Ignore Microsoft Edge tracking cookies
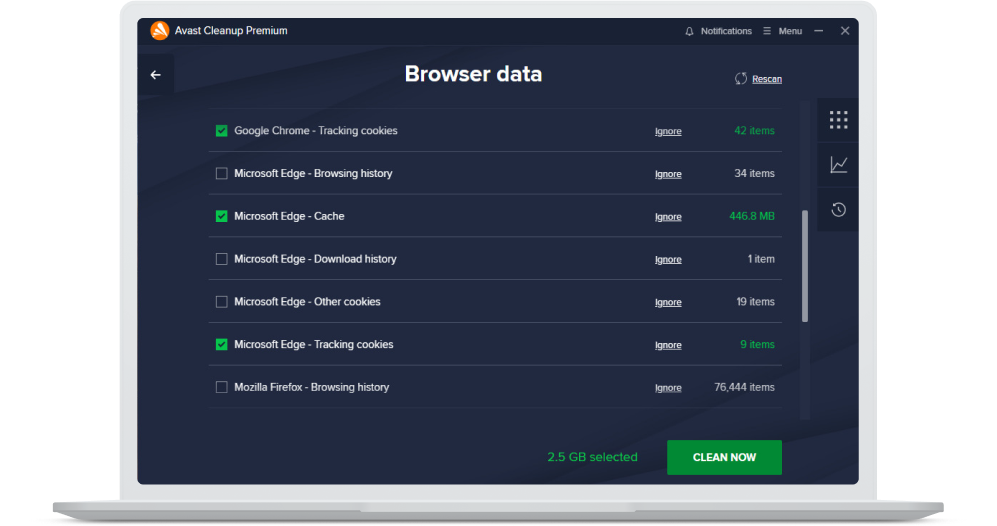This screenshot has width=997, height=526. (668, 344)
